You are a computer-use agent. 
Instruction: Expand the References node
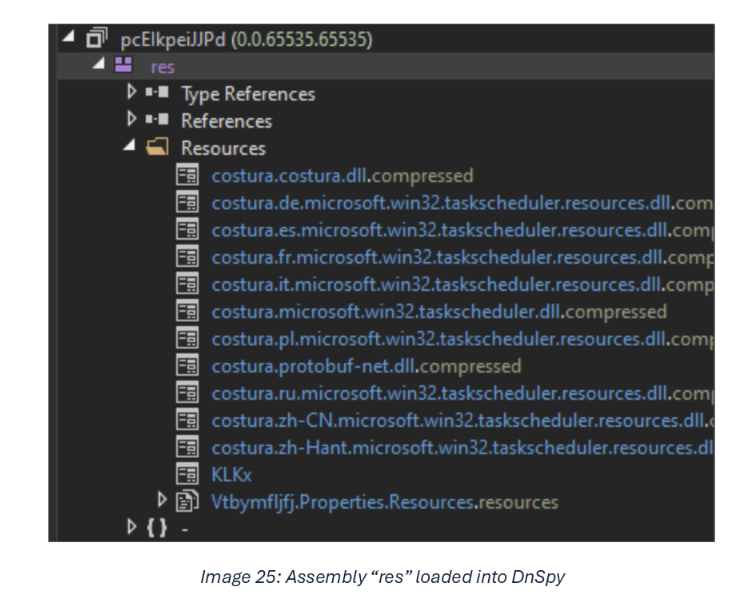tap(131, 120)
